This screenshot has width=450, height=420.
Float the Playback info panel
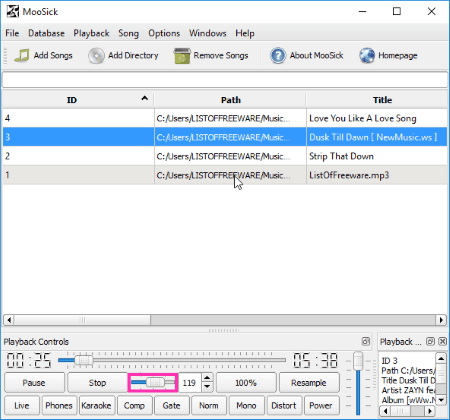click(x=431, y=342)
